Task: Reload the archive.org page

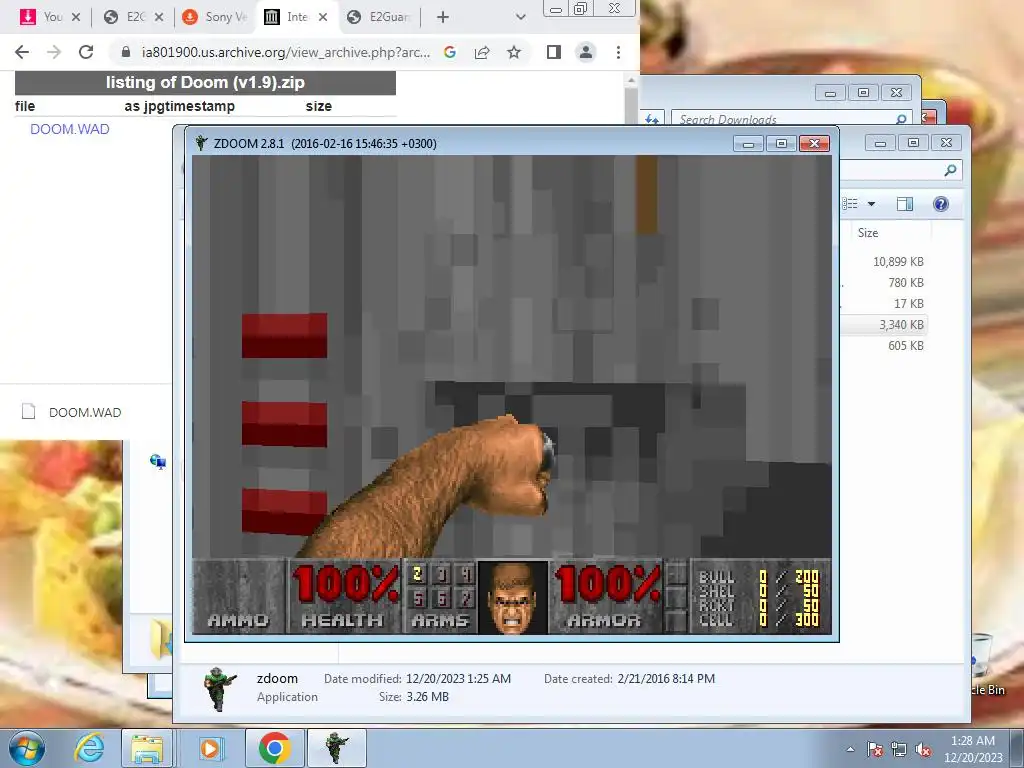Action: click(86, 52)
